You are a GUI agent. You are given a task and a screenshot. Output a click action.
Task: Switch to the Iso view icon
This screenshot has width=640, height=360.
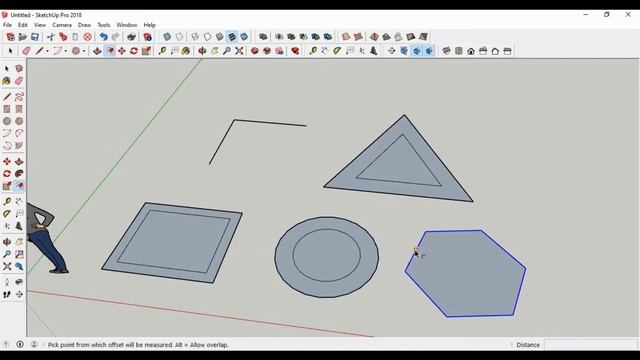tap(447, 51)
